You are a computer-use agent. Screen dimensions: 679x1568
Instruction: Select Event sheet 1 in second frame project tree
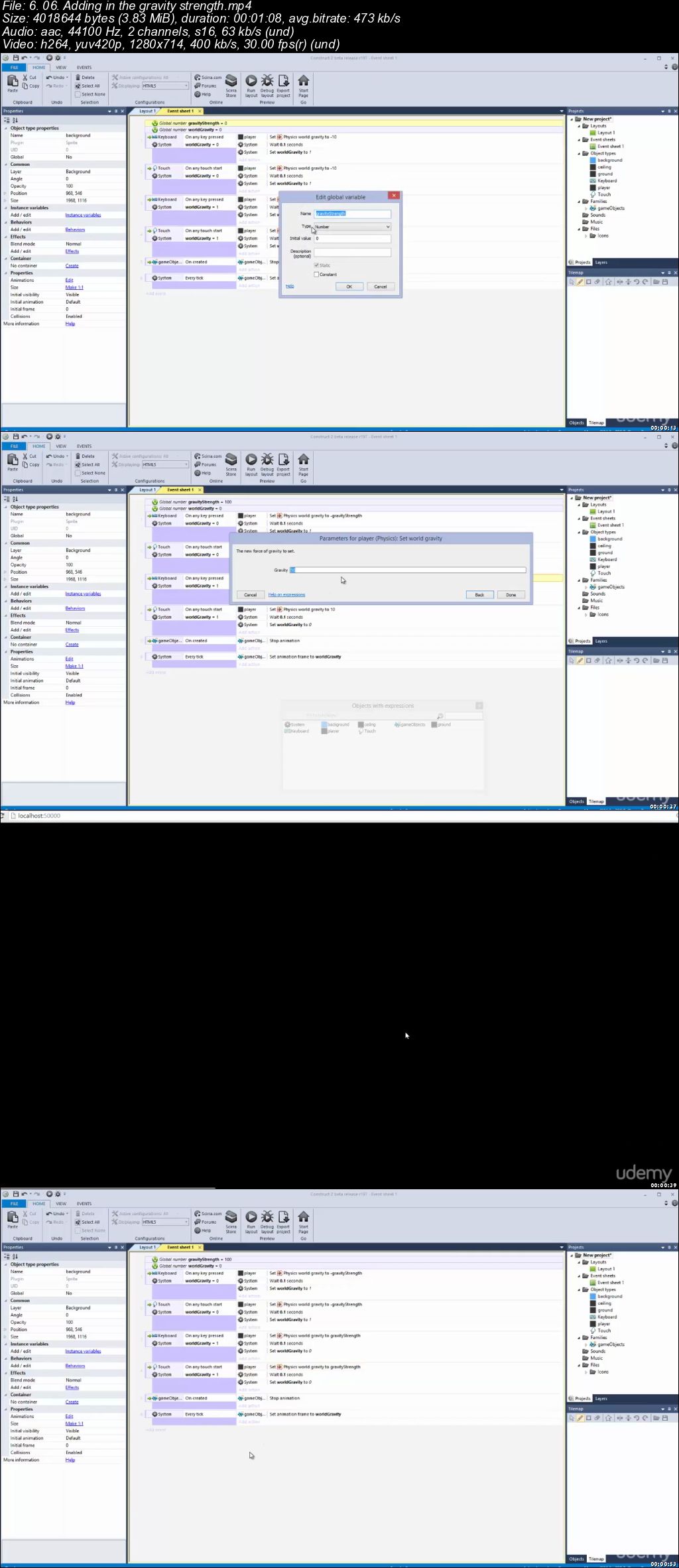click(611, 525)
